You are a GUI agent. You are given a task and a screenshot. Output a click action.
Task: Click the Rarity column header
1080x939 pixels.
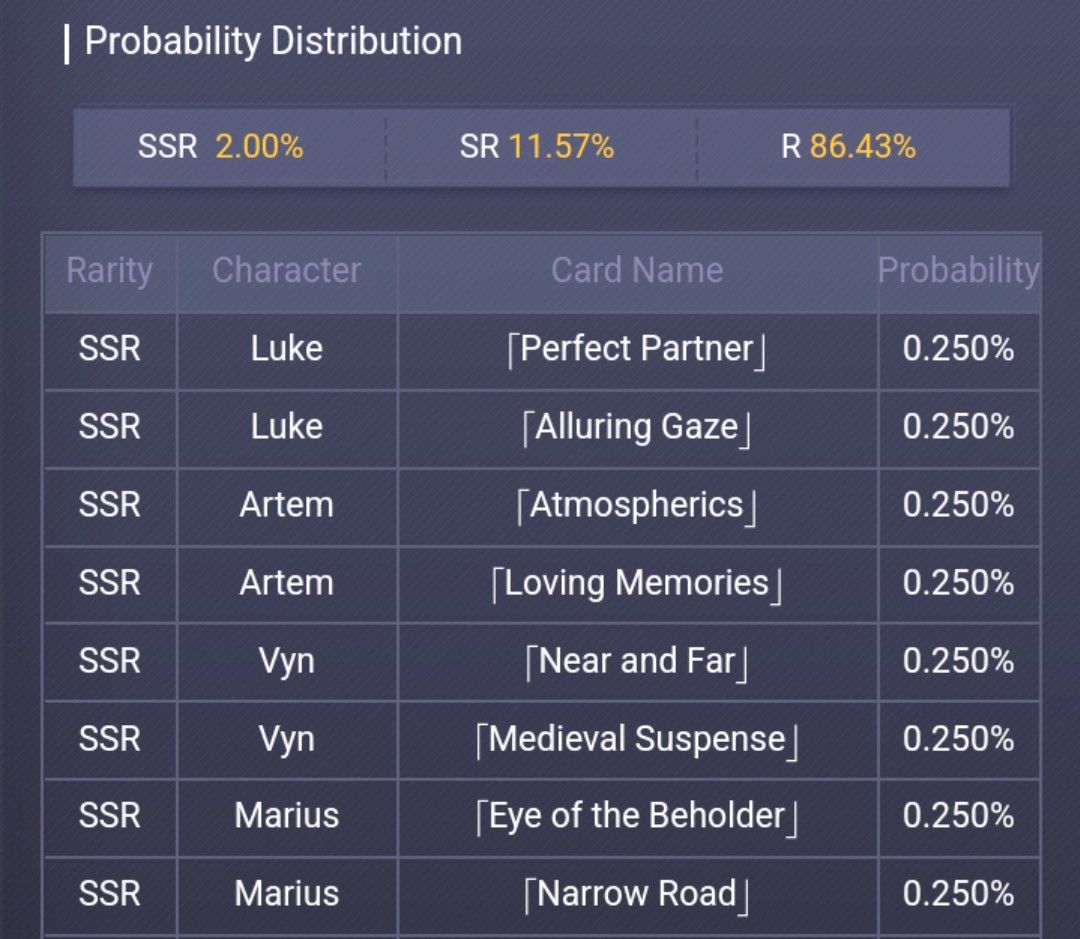110,270
